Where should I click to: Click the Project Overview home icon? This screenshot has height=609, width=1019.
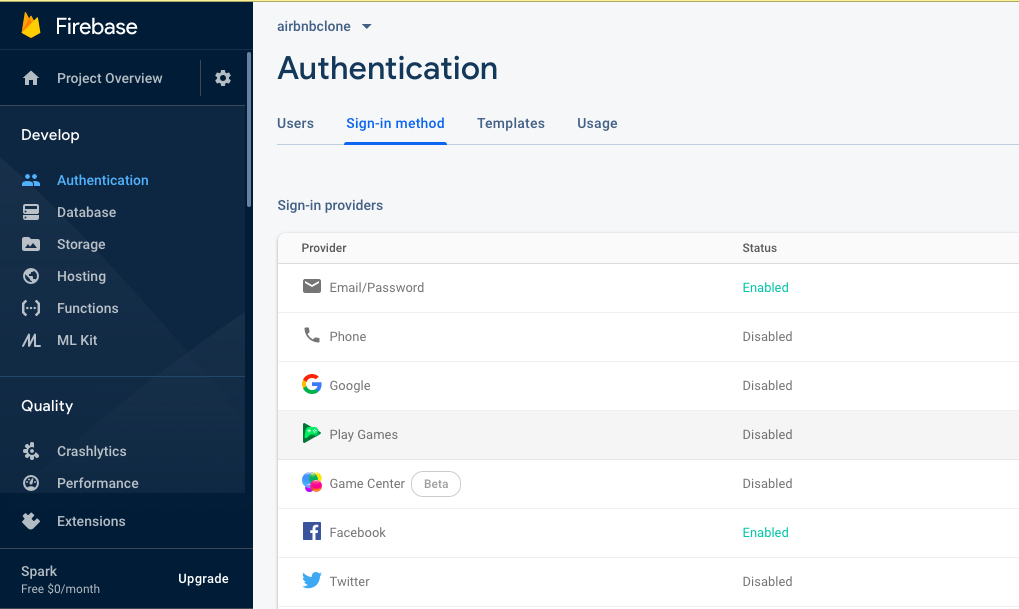point(31,78)
